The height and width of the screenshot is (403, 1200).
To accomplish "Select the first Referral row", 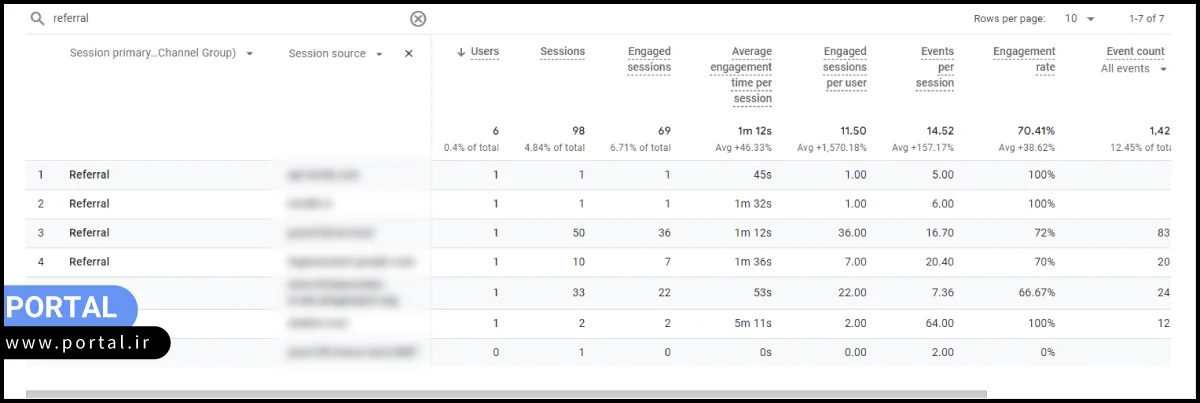I will click(89, 175).
